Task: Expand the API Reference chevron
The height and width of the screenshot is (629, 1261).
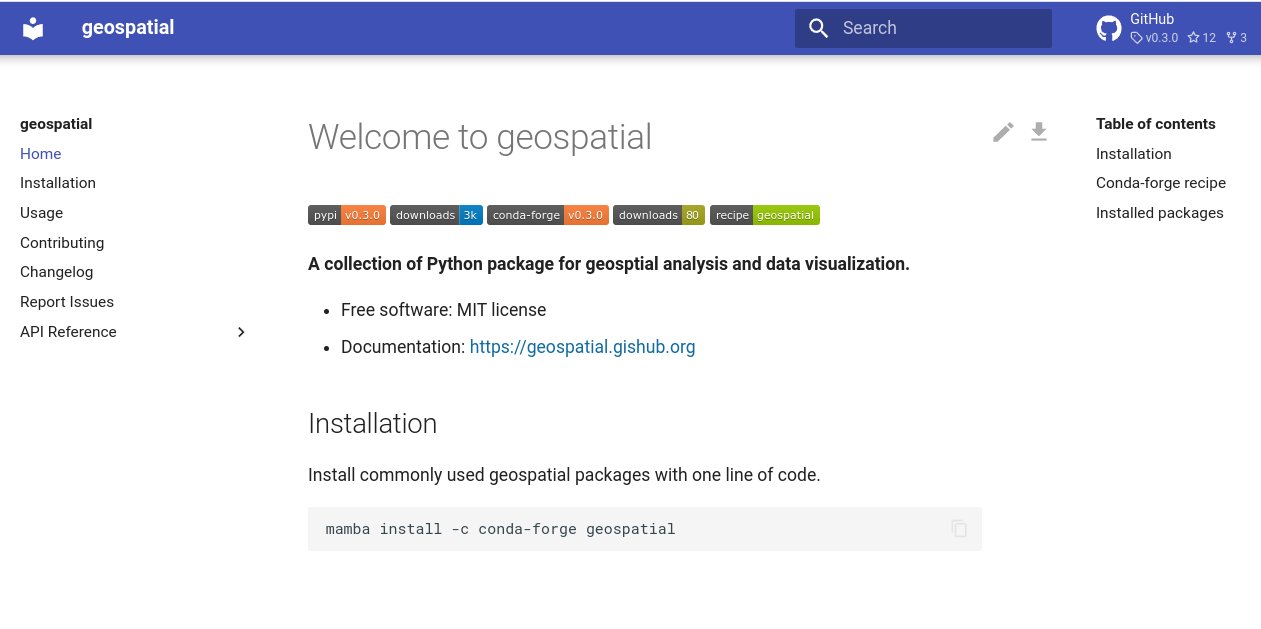Action: point(241,332)
